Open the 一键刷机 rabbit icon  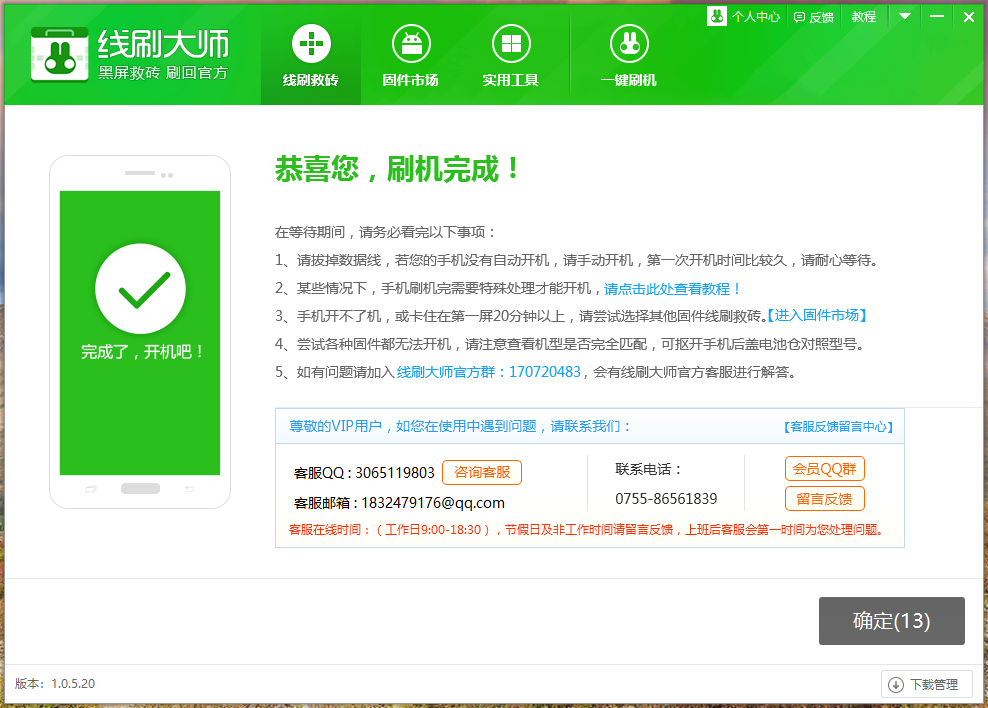[x=629, y=44]
